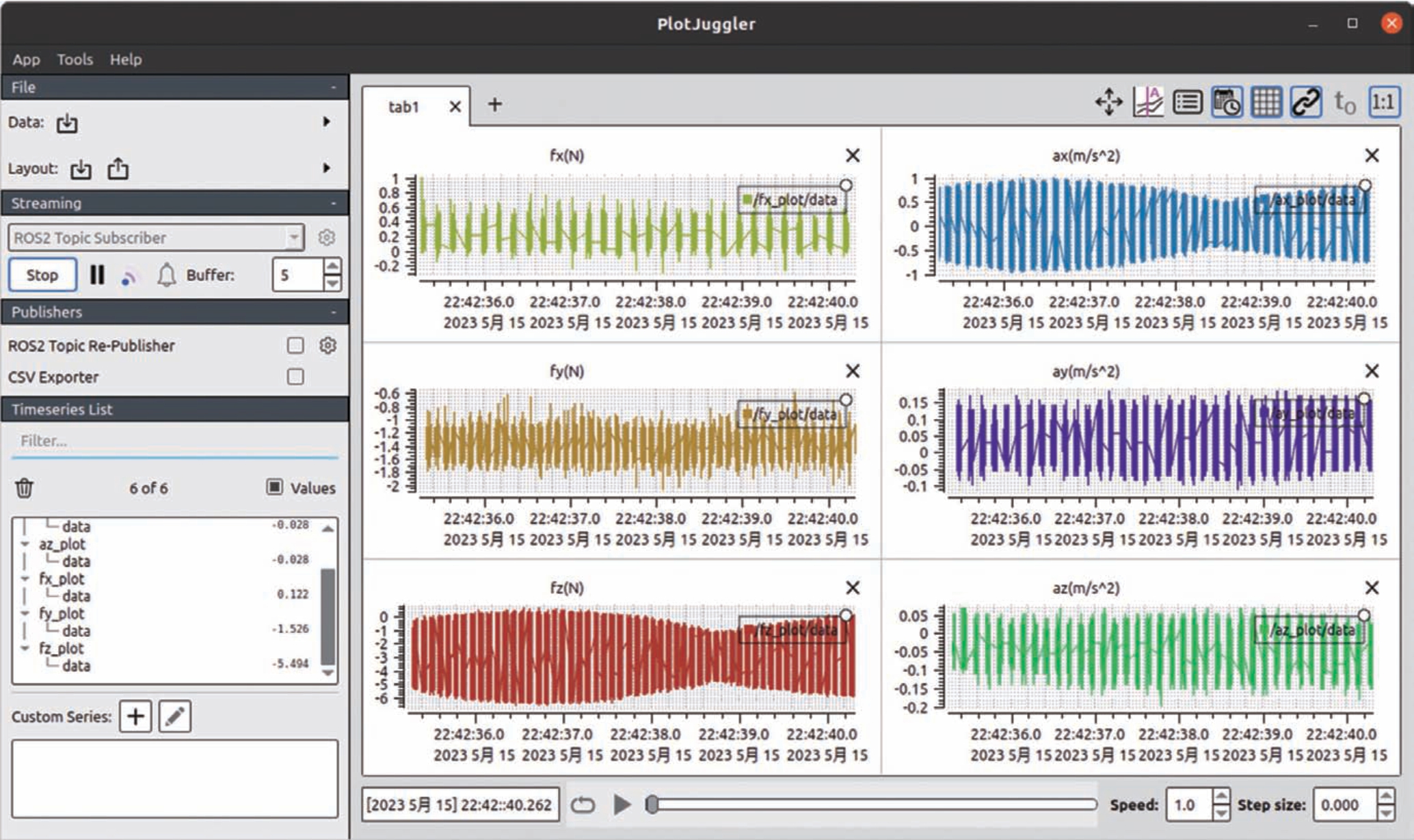The image size is (1414, 840).
Task: Open the App menu
Action: click(x=27, y=59)
